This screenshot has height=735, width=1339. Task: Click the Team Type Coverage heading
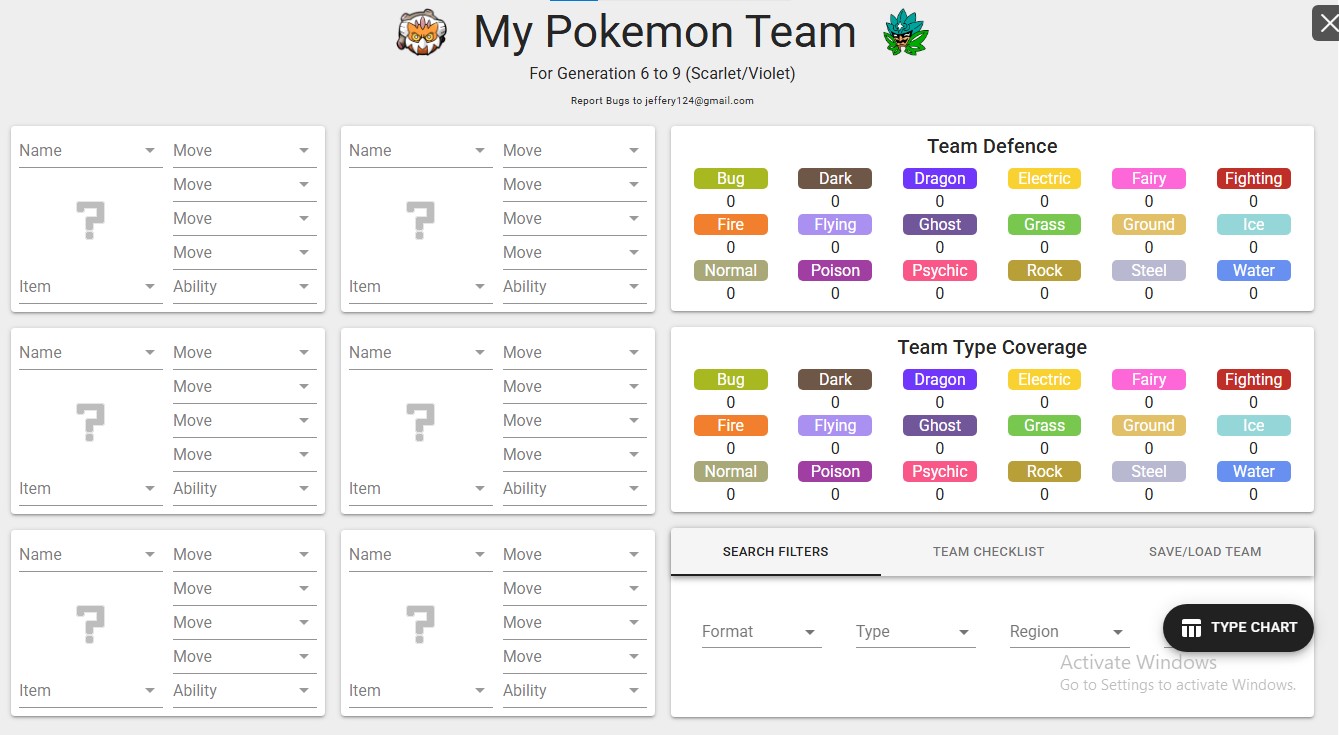point(992,348)
